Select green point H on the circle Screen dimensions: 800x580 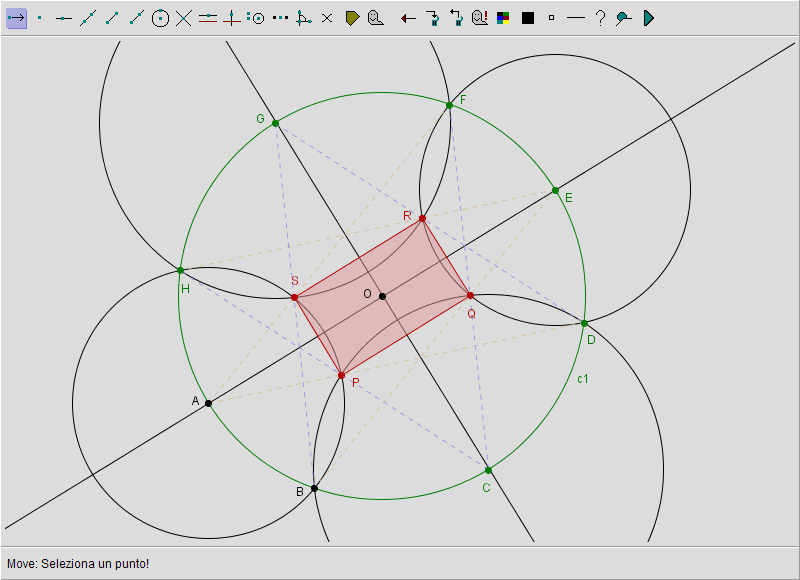(180, 270)
